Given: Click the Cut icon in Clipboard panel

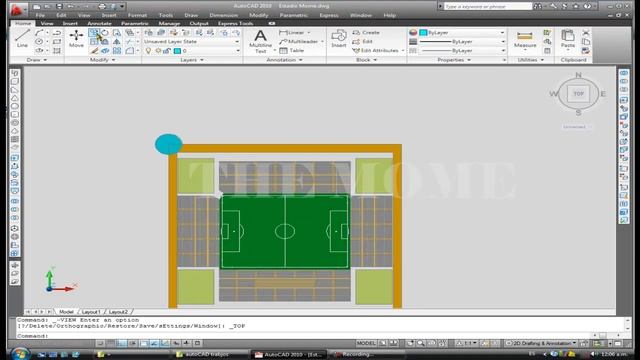Looking at the screenshot, I should click(586, 33).
